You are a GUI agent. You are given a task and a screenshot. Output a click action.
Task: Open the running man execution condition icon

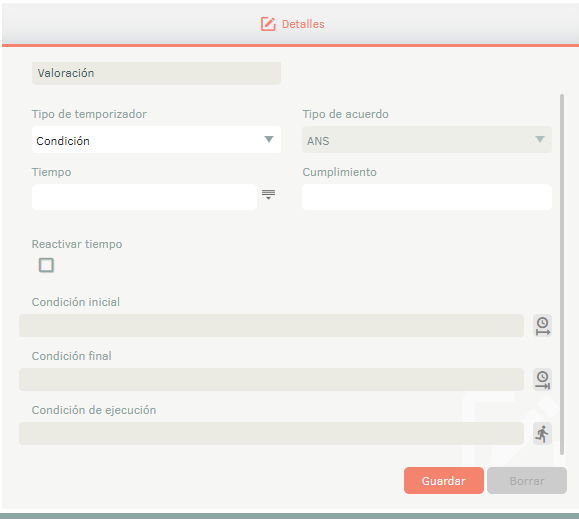(x=542, y=433)
